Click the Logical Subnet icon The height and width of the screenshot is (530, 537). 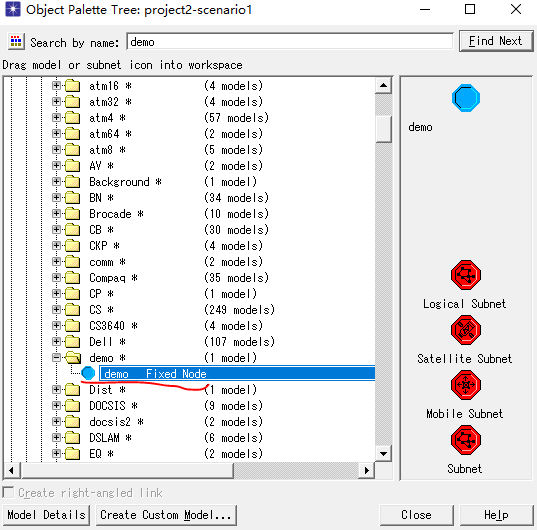(466, 275)
